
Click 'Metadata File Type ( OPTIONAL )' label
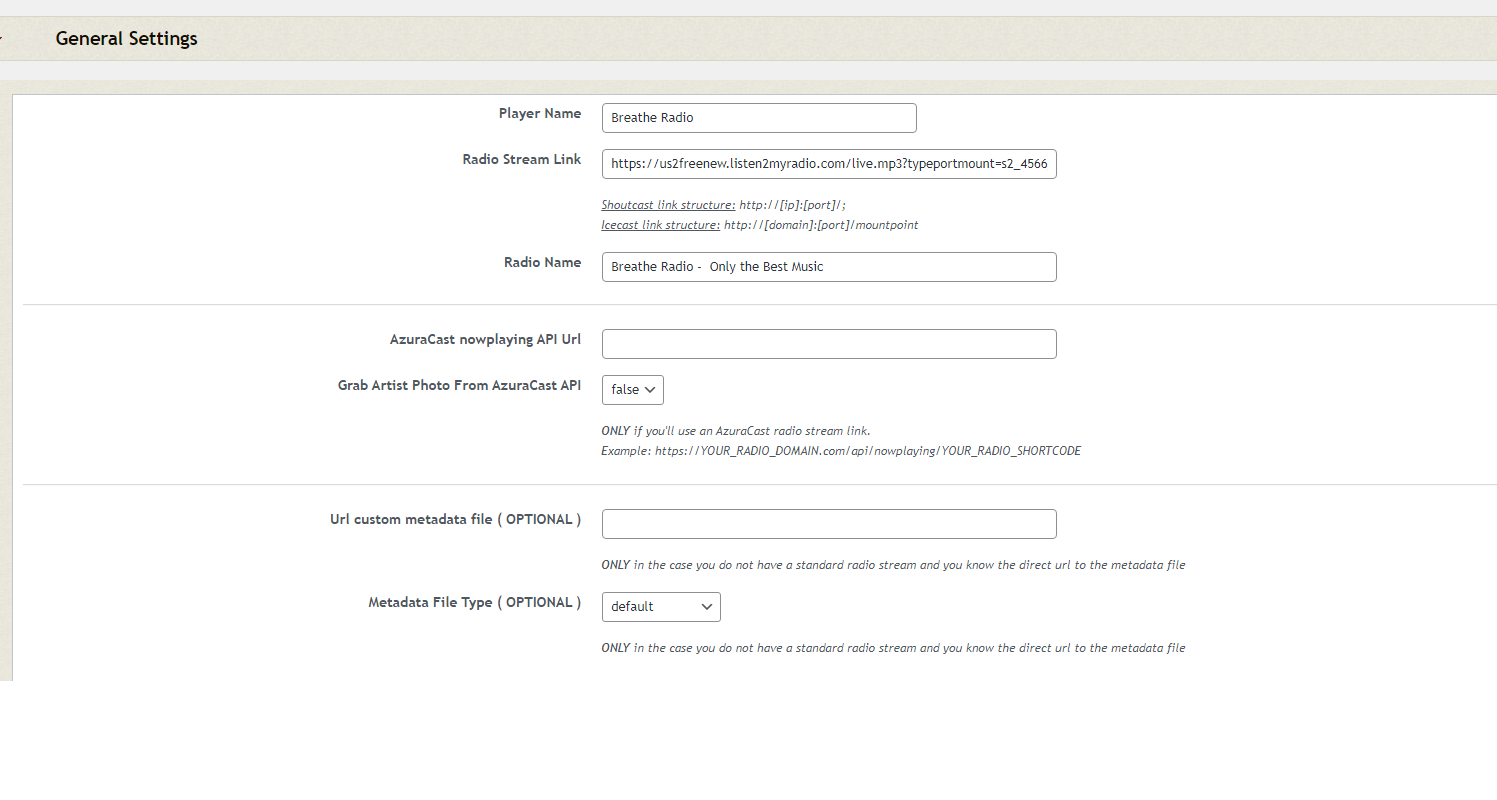[x=475, y=603]
